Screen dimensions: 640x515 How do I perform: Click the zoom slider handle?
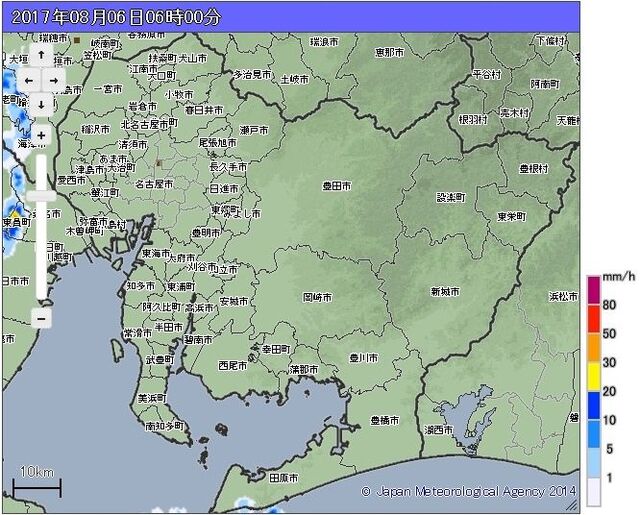coord(41,196)
